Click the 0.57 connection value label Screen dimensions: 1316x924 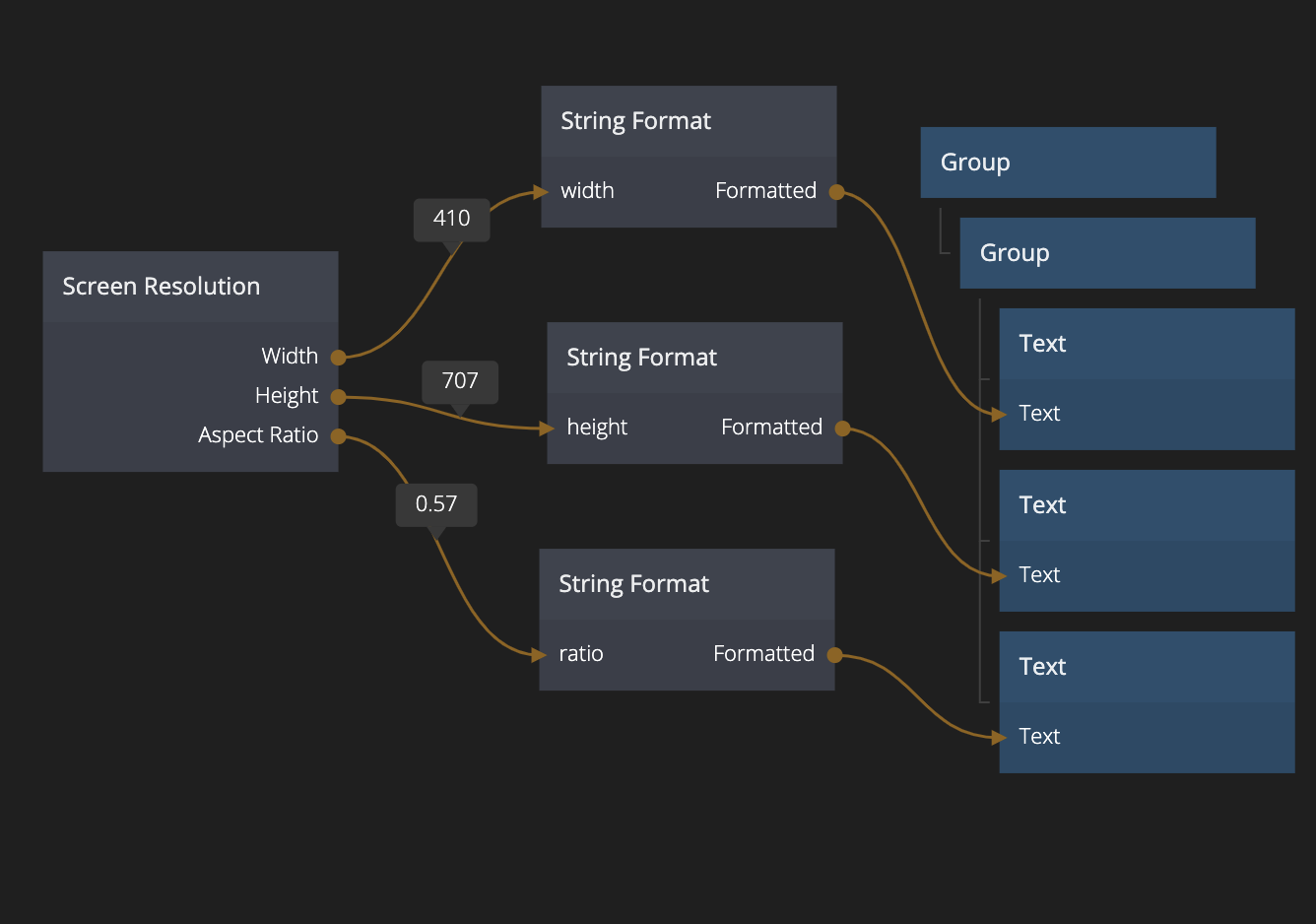pos(436,504)
